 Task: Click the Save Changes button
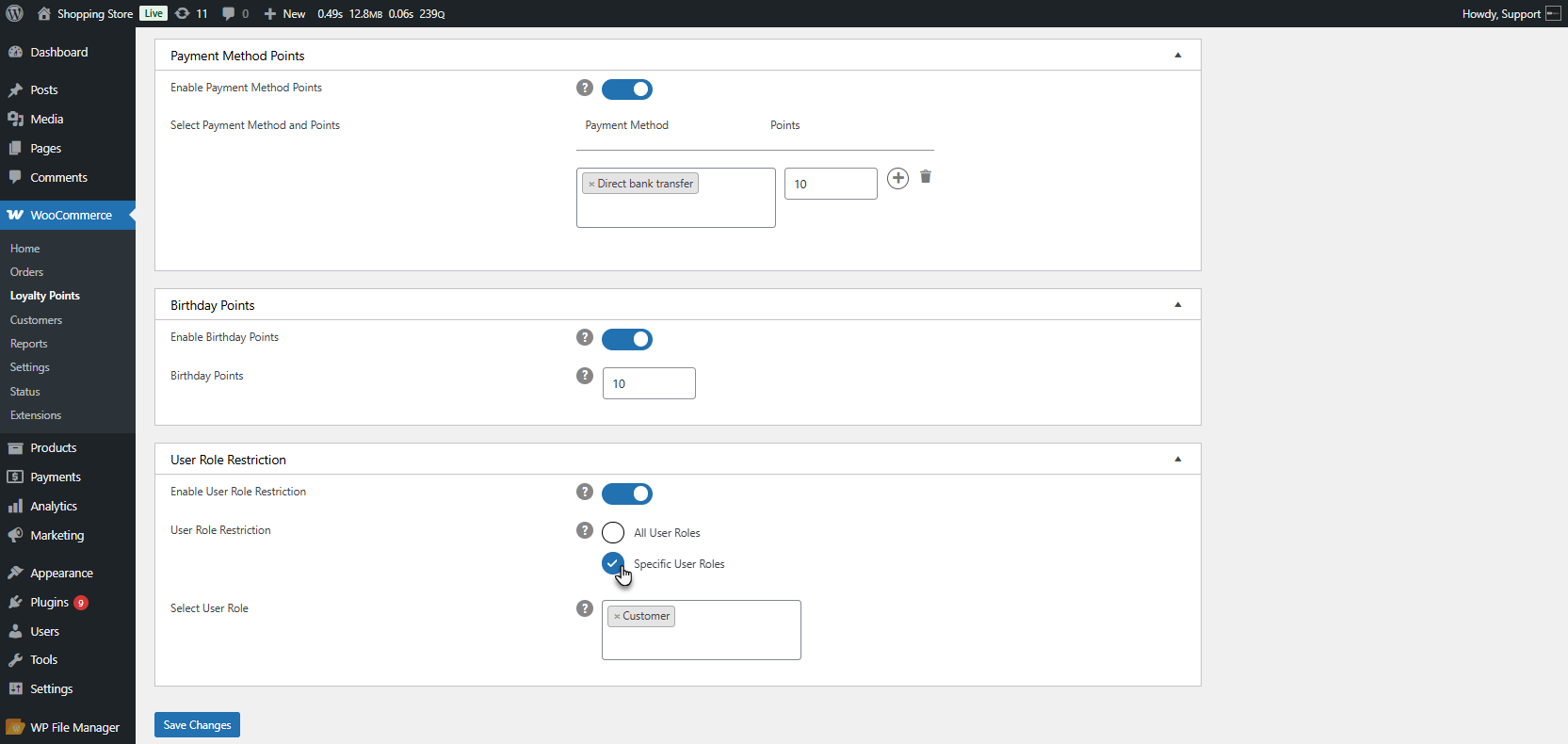[197, 725]
